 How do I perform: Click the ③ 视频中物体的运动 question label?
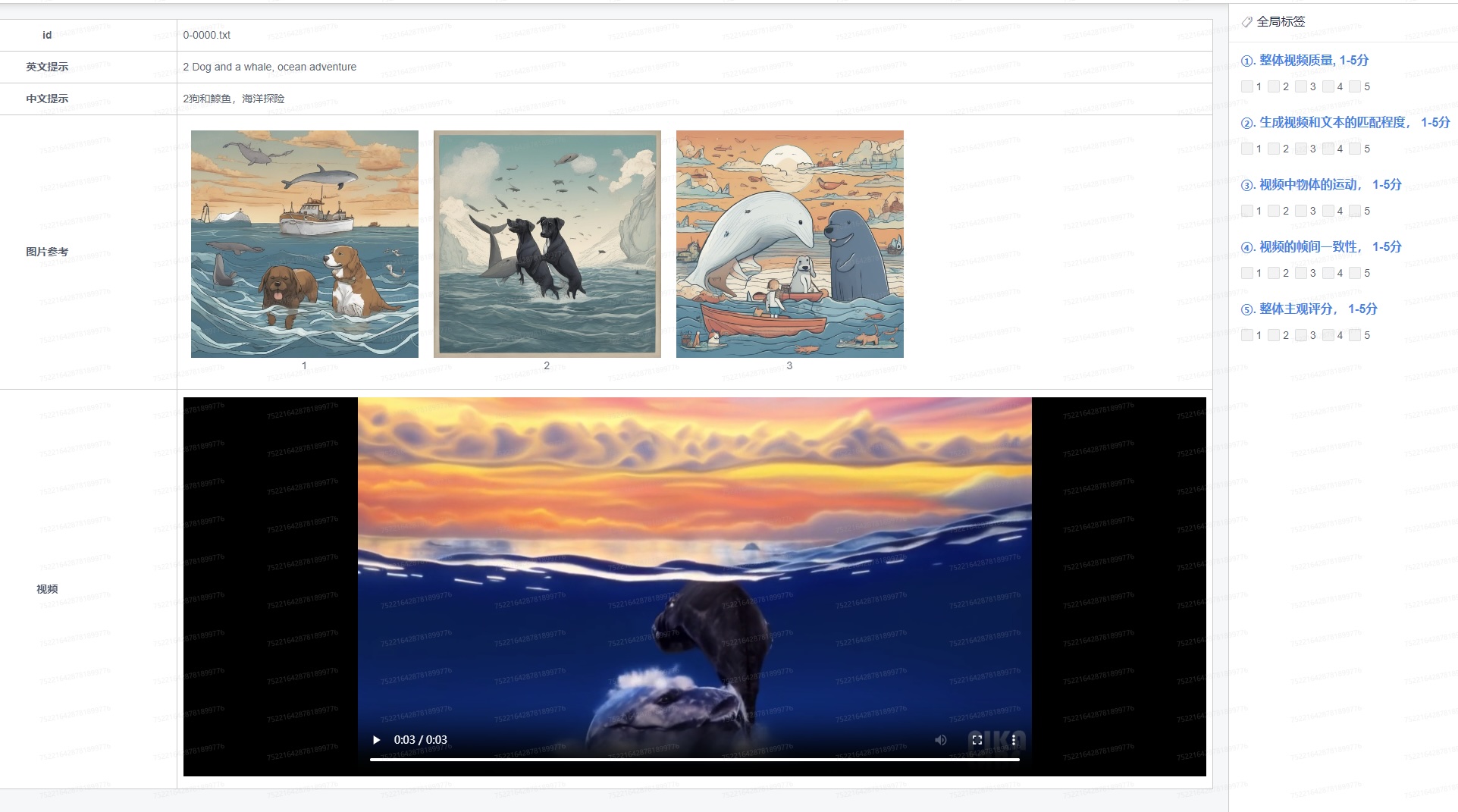(x=1322, y=184)
